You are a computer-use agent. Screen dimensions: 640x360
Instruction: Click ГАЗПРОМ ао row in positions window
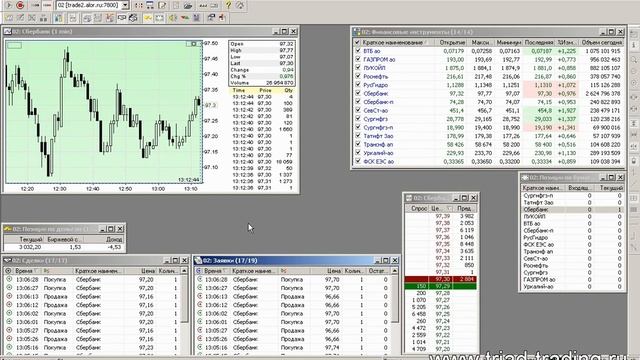click(573, 280)
